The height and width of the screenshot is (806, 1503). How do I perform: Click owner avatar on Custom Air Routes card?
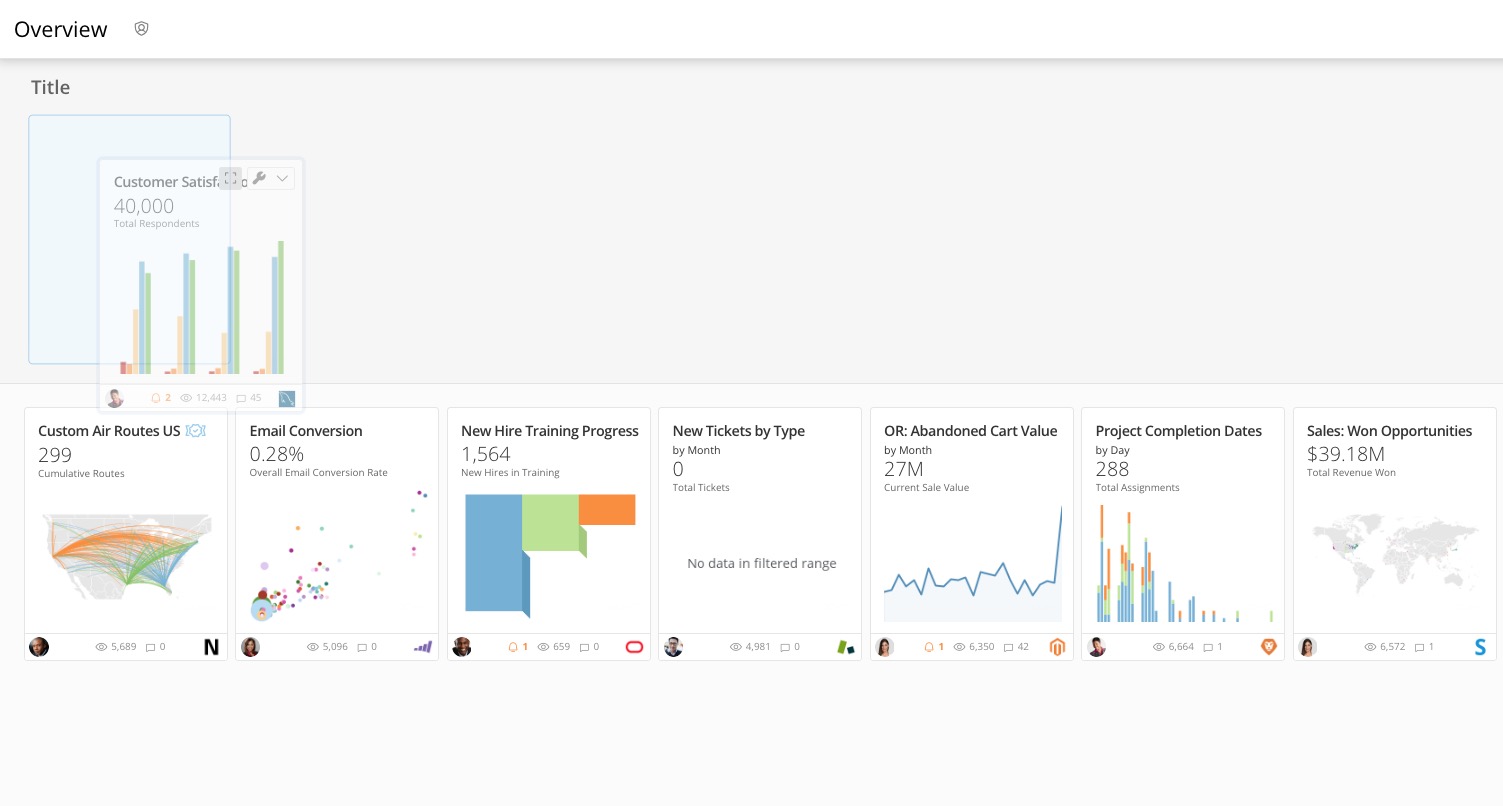39,647
